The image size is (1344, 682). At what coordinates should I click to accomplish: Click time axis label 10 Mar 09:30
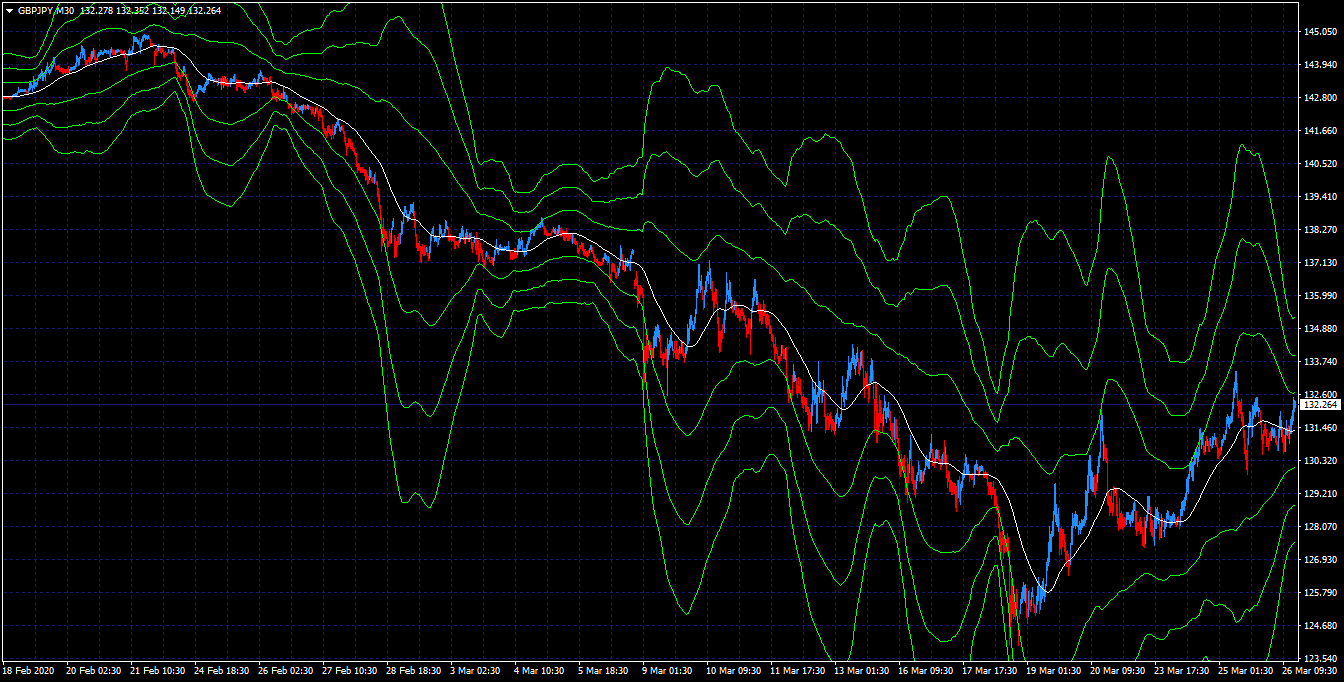pos(734,671)
